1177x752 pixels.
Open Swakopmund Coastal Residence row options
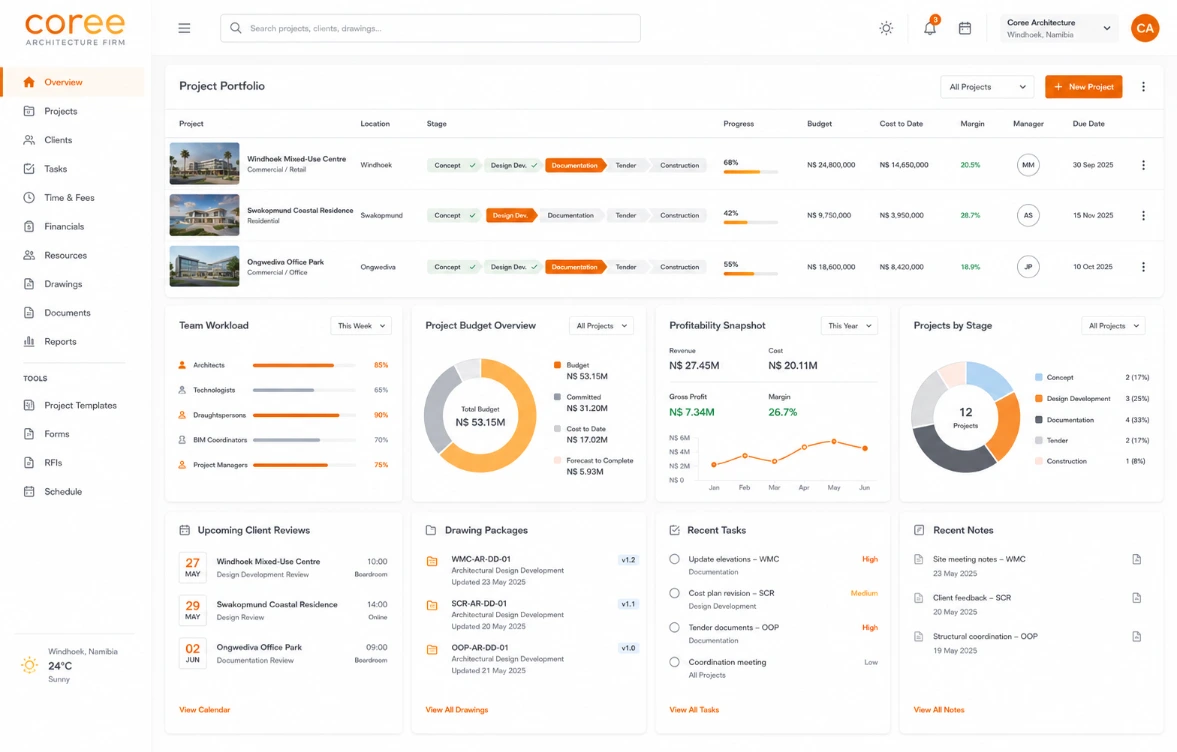(x=1143, y=215)
